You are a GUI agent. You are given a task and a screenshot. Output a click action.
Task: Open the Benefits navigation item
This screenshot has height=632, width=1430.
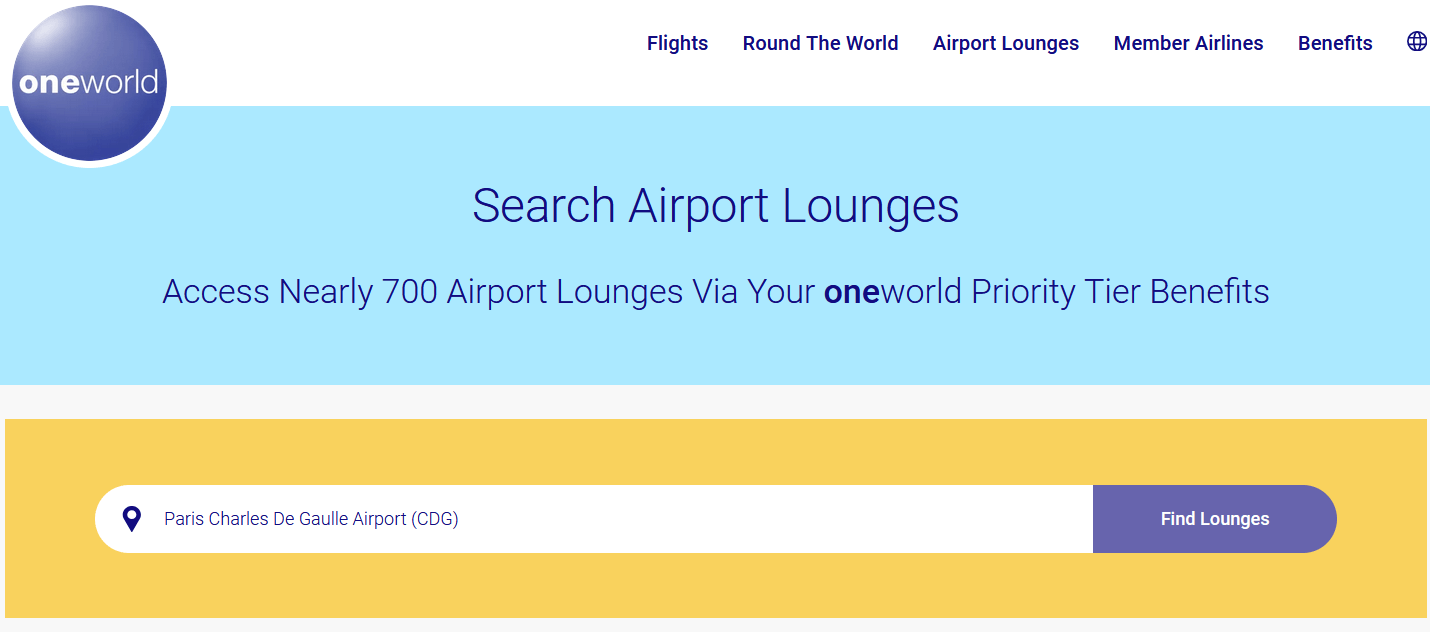tap(1334, 44)
